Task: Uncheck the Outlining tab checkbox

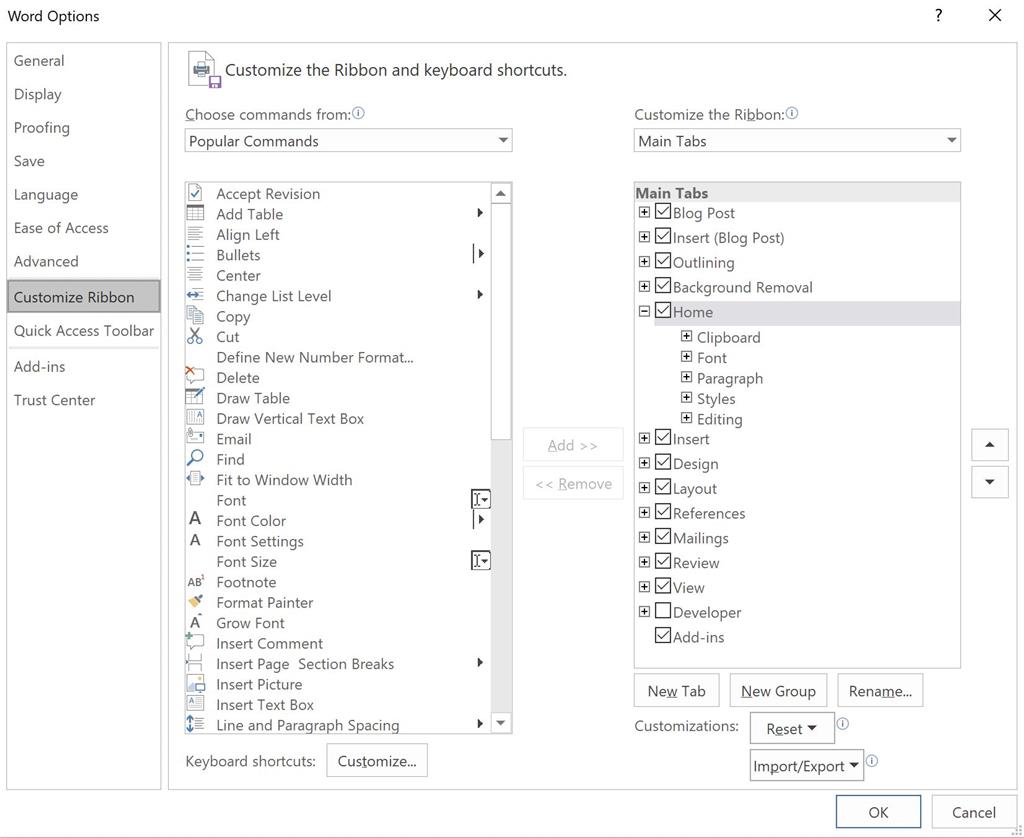Action: (x=663, y=261)
